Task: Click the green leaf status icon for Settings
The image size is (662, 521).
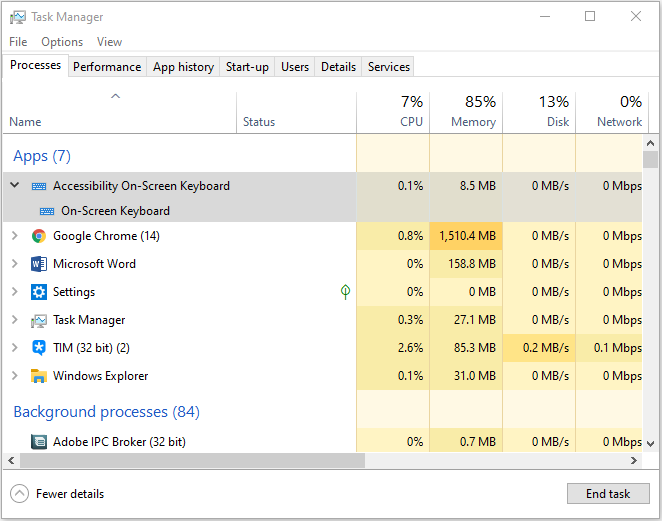Action: tap(345, 292)
